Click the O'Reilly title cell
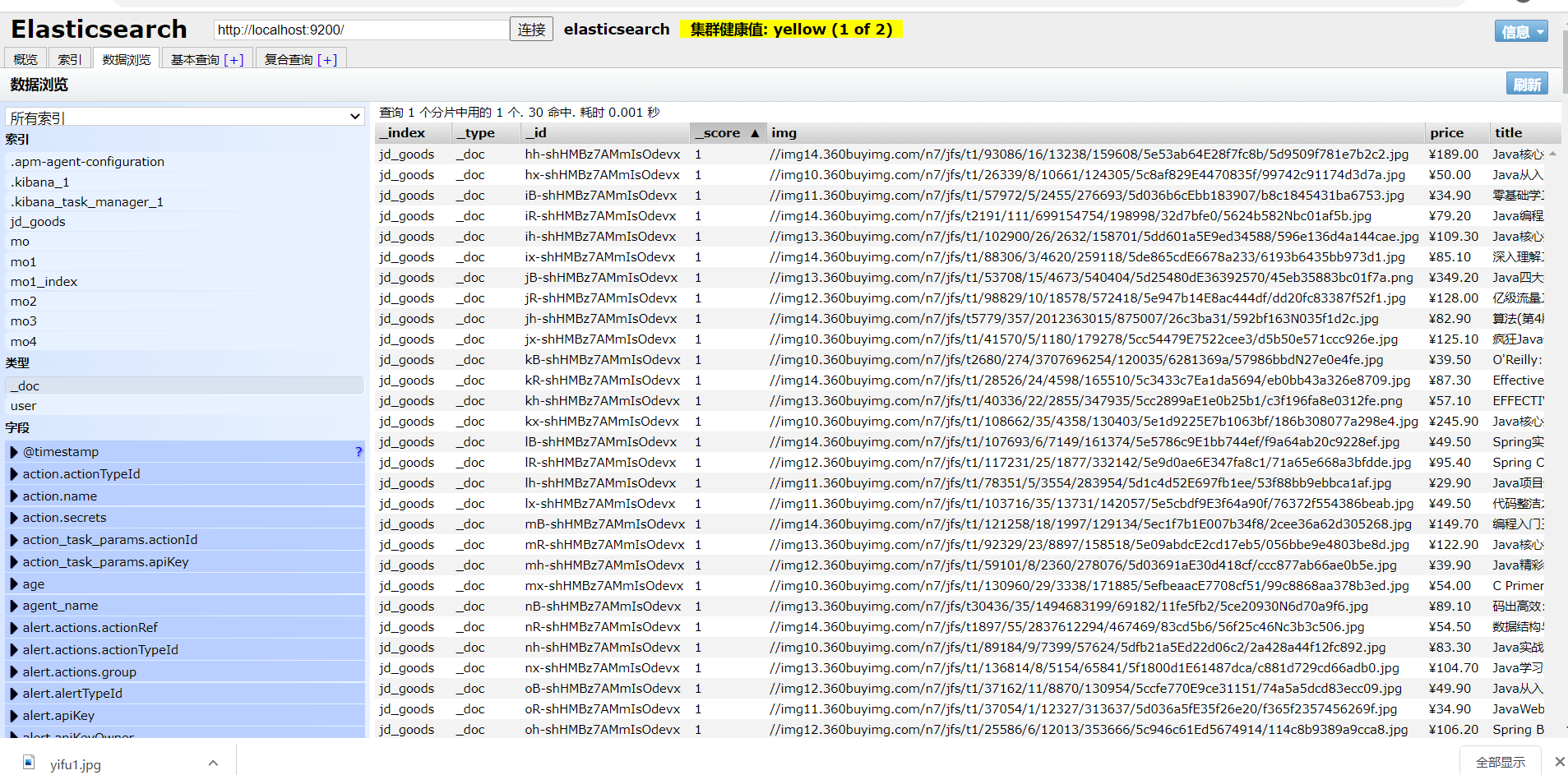The image size is (1568, 775). click(1518, 360)
